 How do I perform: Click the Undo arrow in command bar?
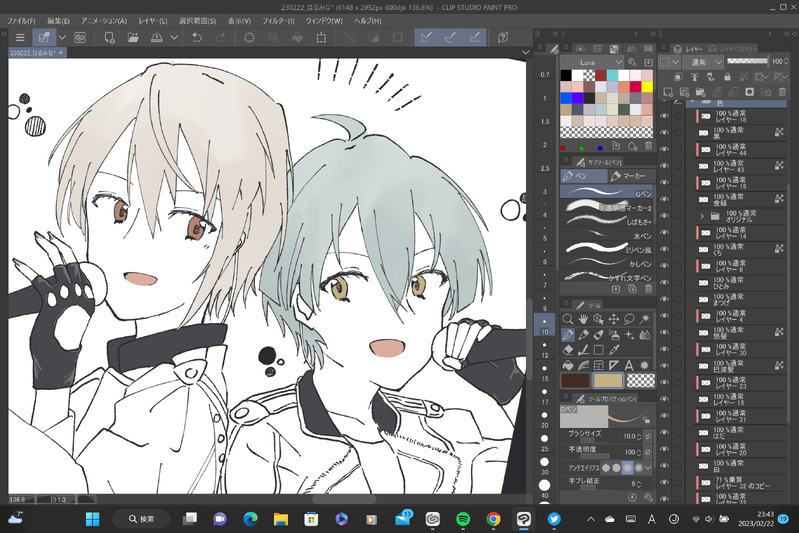pyautogui.click(x=197, y=37)
